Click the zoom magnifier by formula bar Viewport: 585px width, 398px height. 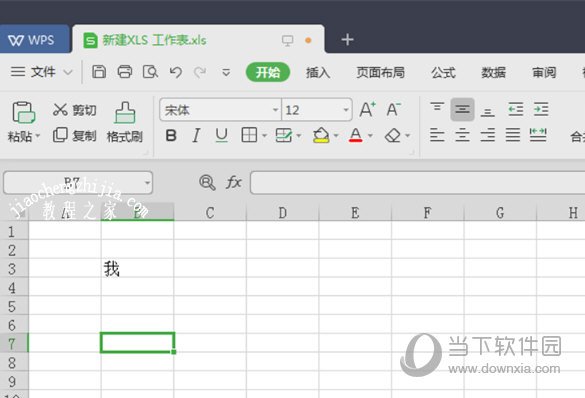click(207, 182)
